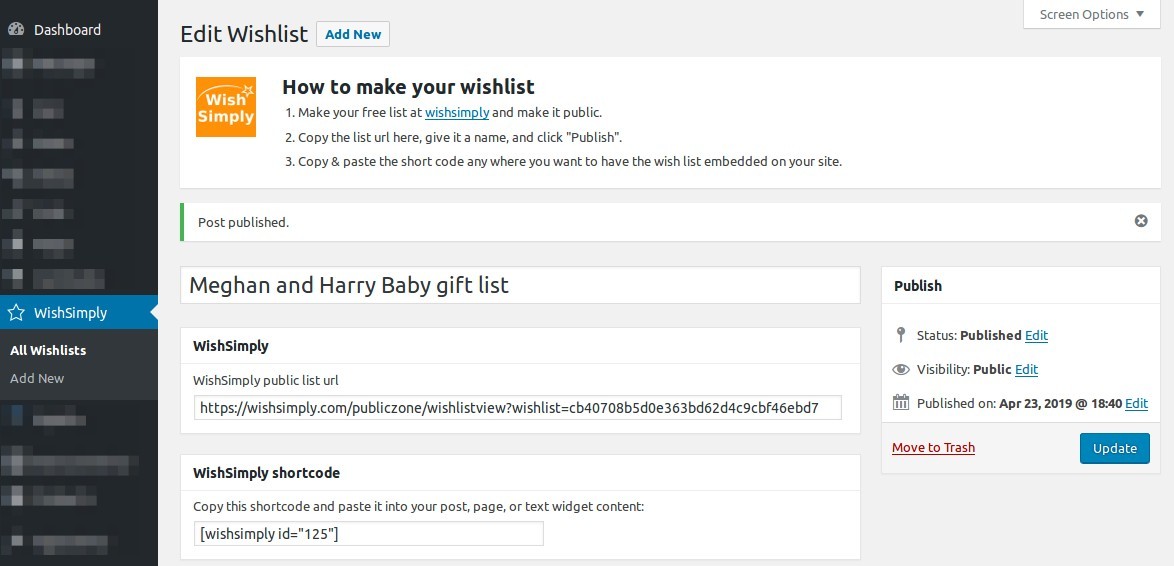
Task: Edit the post Status
Action: click(1036, 335)
